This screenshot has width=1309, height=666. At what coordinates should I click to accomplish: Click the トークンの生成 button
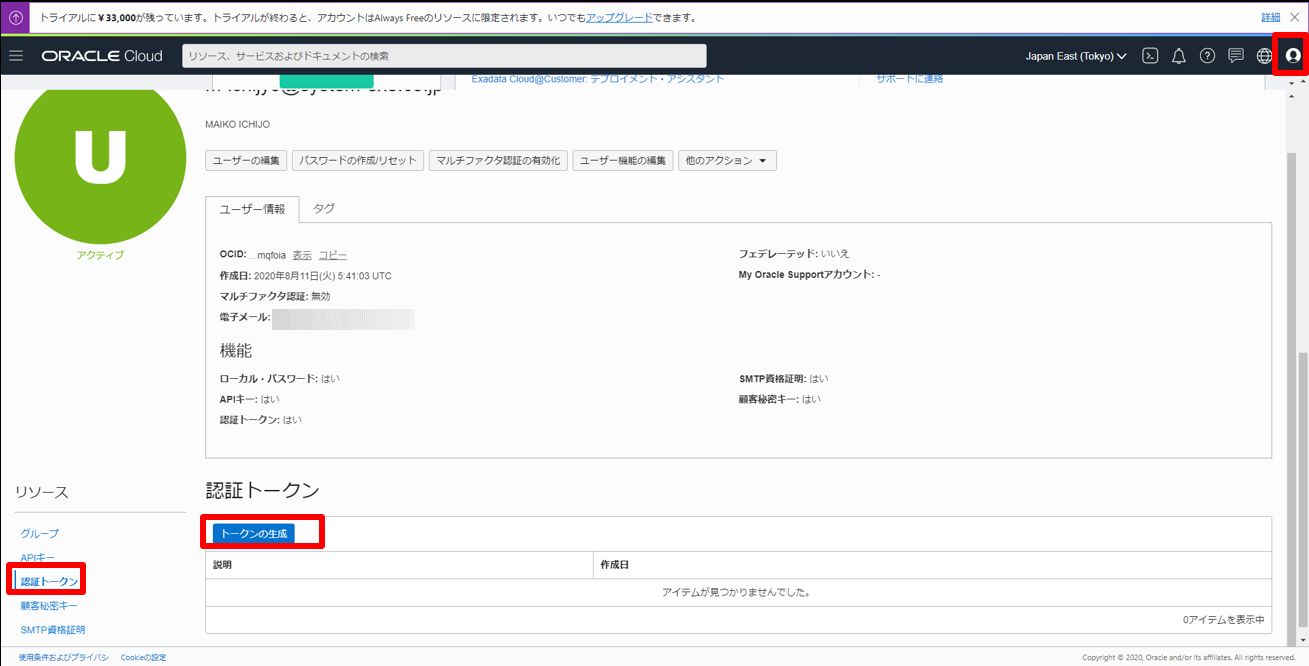(x=254, y=534)
